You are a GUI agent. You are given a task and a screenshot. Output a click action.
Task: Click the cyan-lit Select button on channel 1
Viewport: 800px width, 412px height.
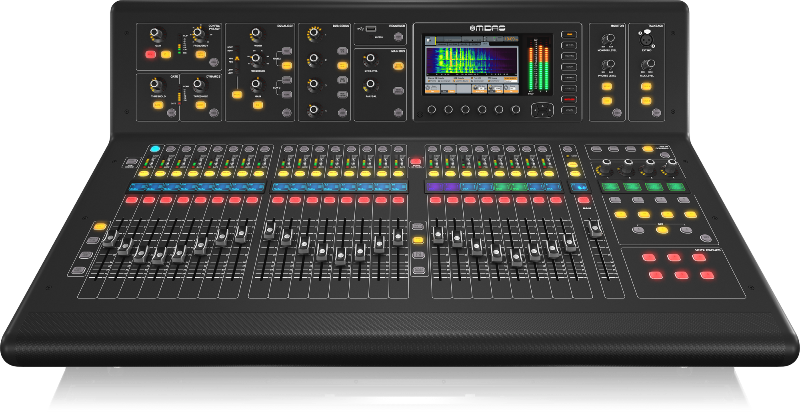(155, 149)
